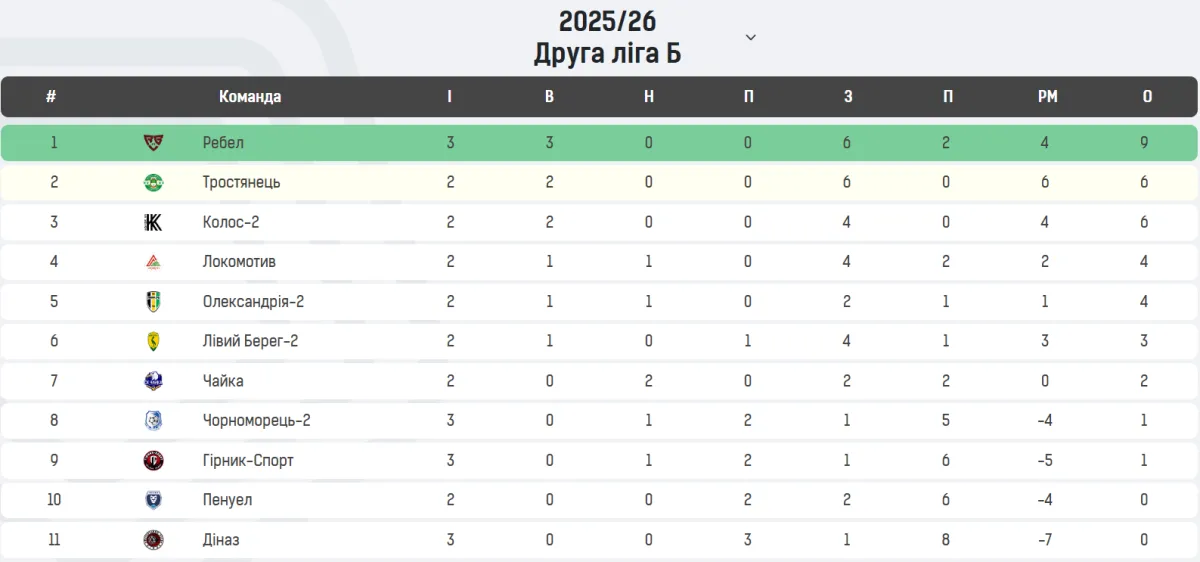Open the Ребел team name link
This screenshot has height=562, width=1200.
pos(223,143)
